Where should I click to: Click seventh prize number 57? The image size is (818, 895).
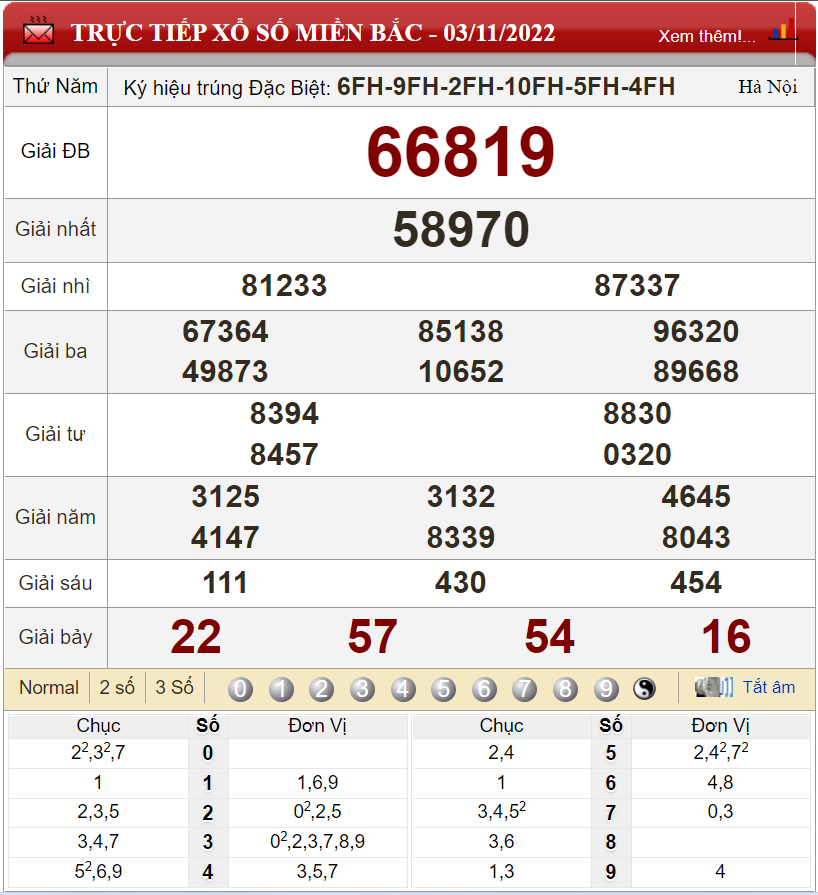coord(373,637)
